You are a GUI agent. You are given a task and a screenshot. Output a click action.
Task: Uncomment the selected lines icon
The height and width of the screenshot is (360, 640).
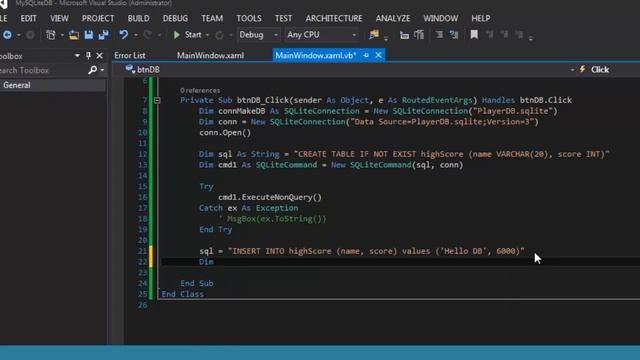[454, 35]
